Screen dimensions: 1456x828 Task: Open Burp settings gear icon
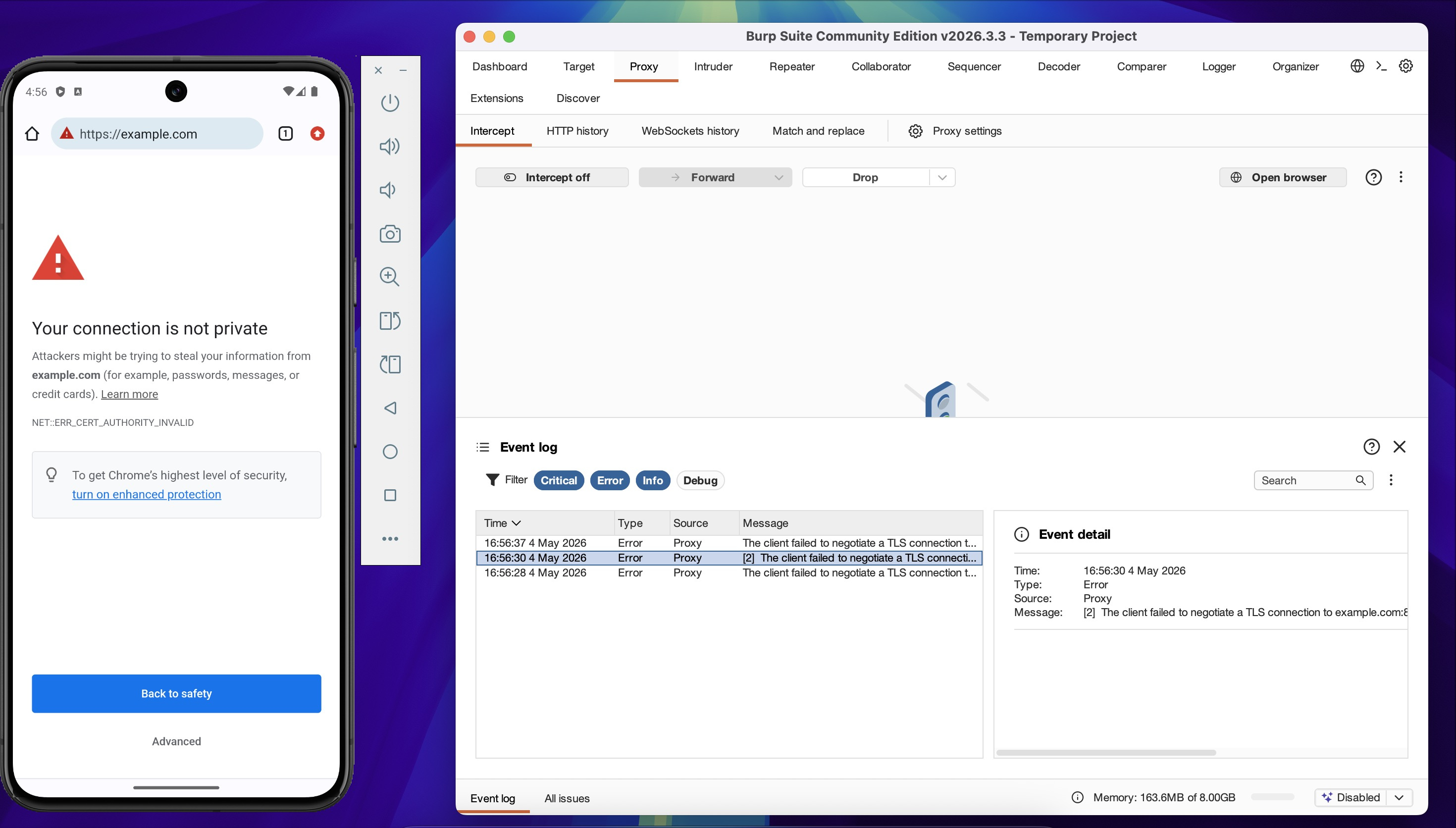tap(1405, 66)
